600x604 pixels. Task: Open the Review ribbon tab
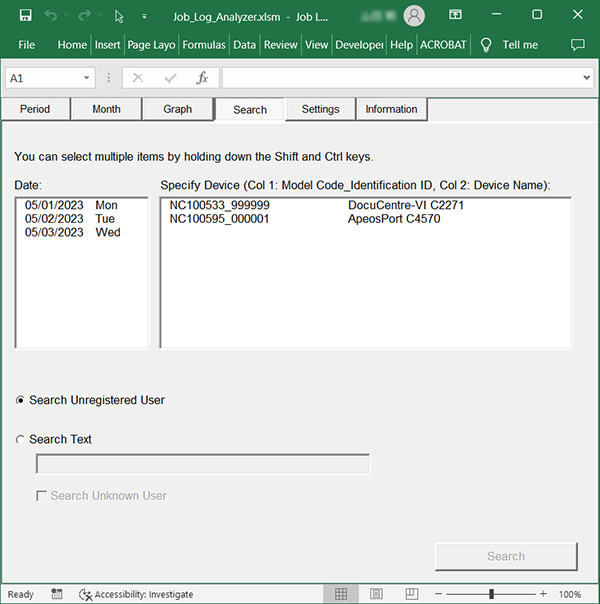point(280,45)
